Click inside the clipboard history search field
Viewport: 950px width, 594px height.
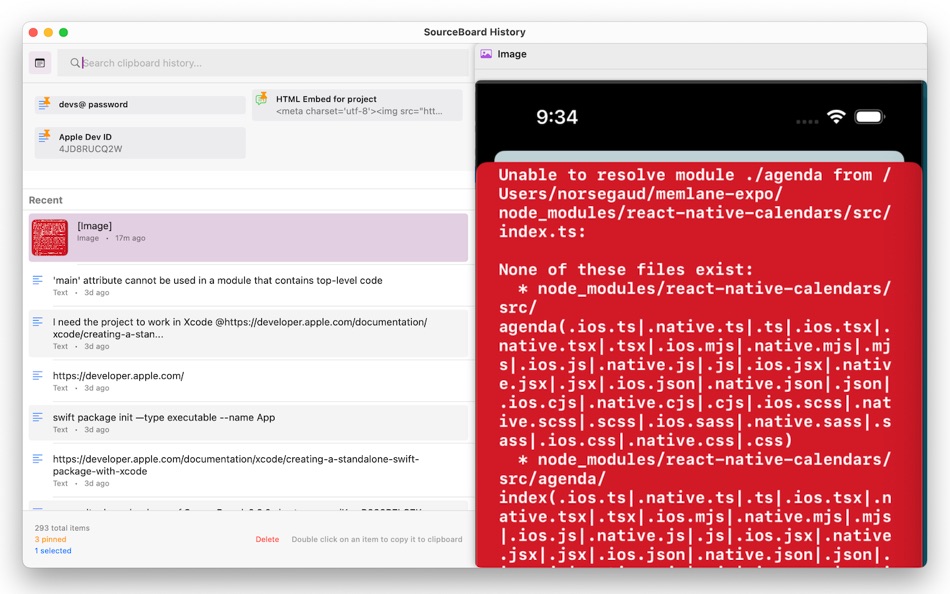[200, 63]
